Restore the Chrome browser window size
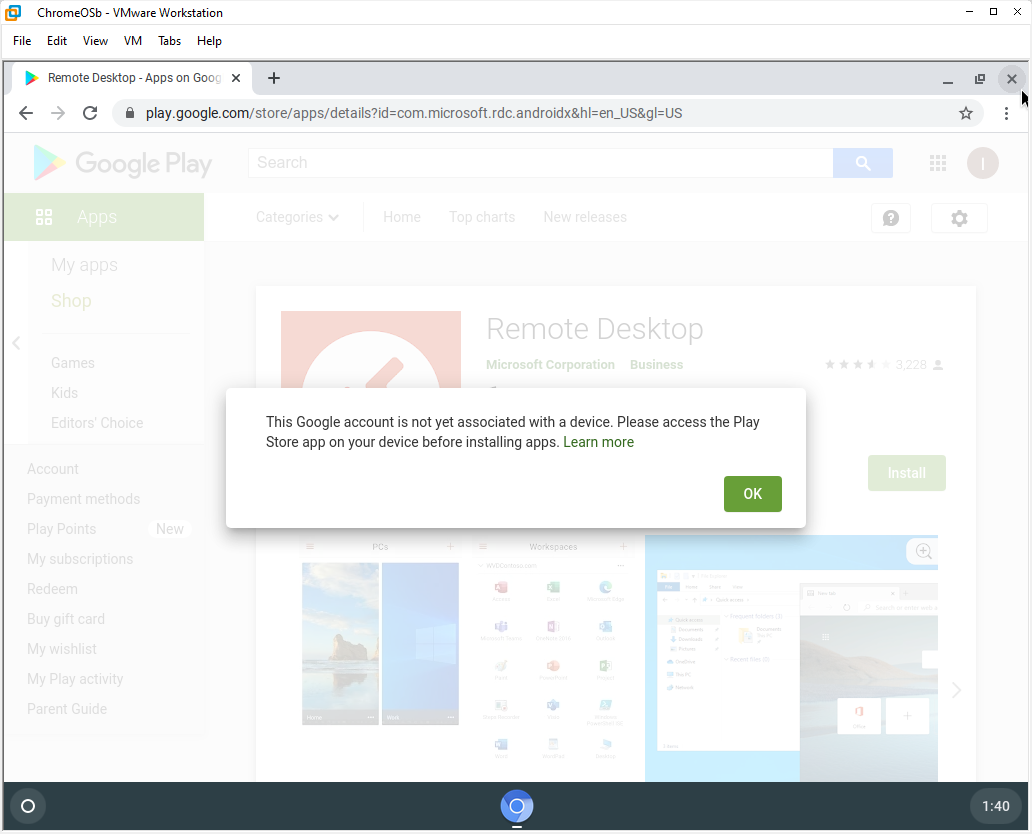This screenshot has height=834, width=1032. point(980,79)
